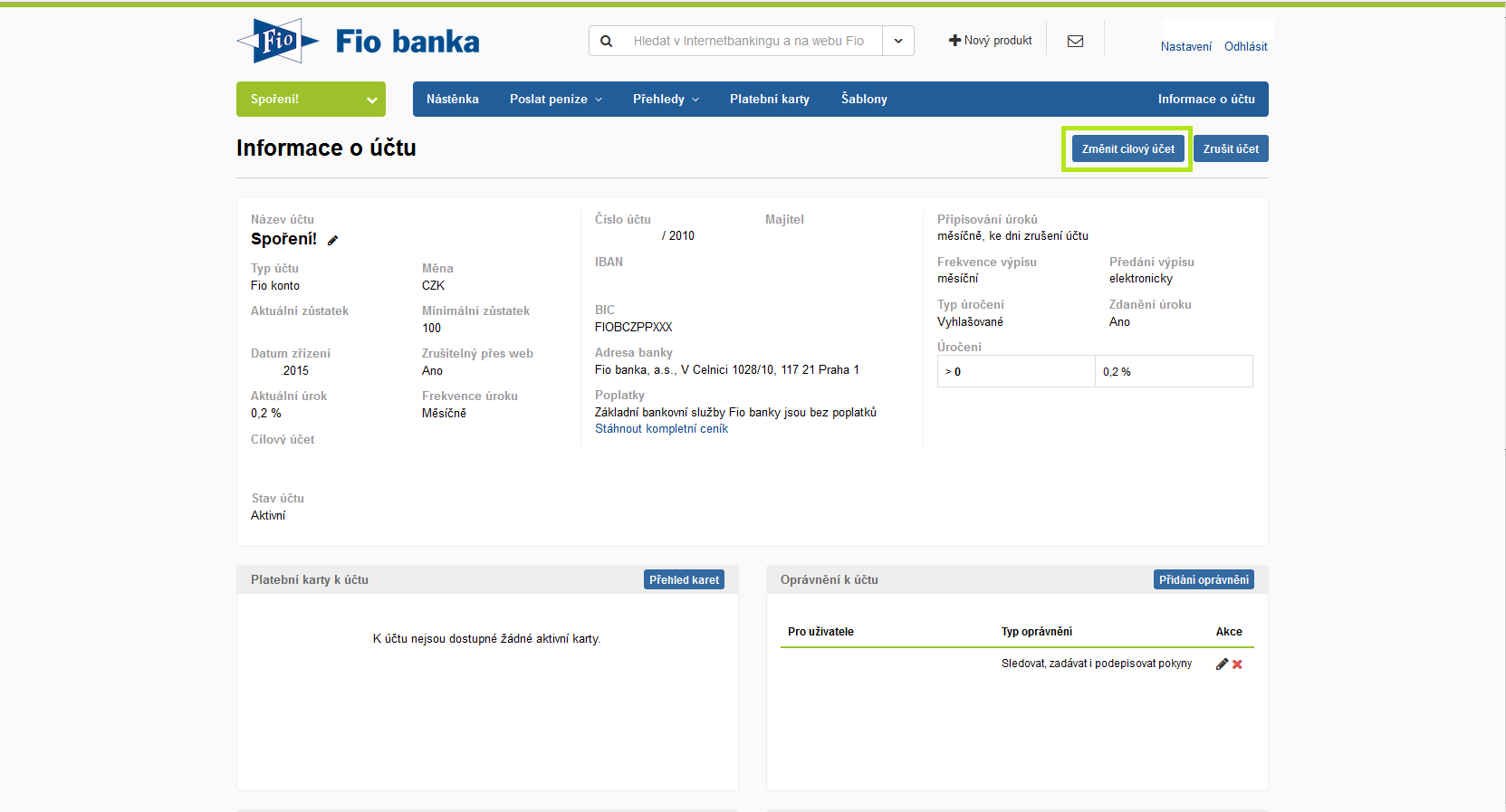Go to Nástěnka tab
The height and width of the screenshot is (812, 1506).
coord(452,99)
